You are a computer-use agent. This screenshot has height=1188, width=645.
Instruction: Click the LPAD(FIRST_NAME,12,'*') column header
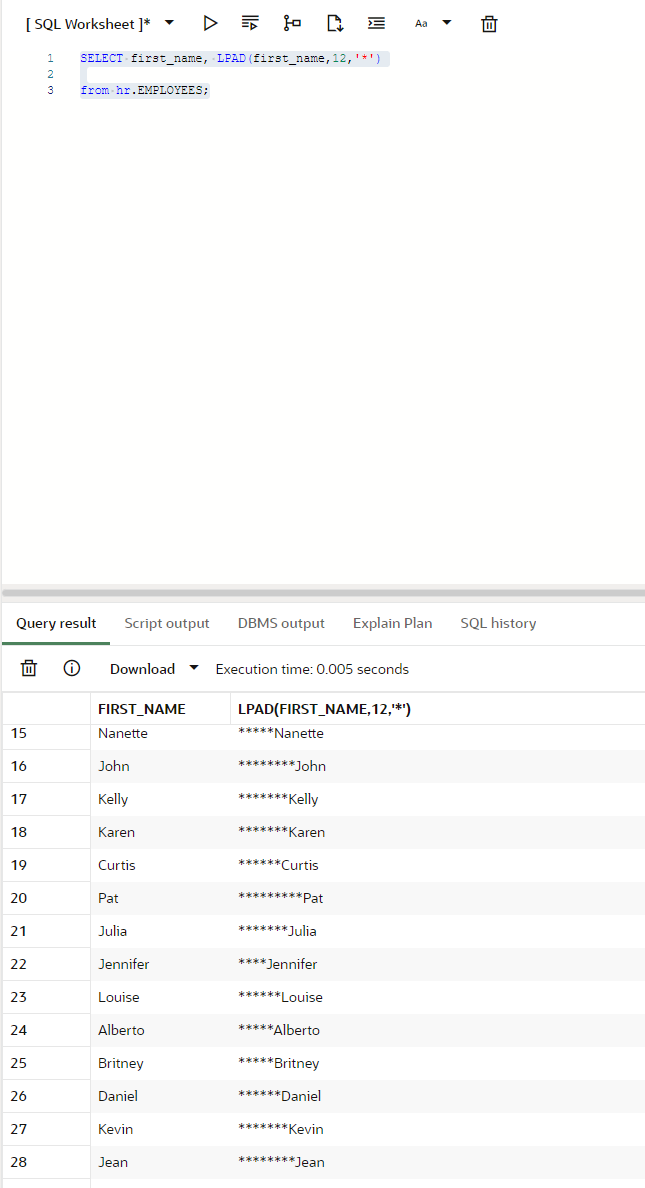(324, 710)
